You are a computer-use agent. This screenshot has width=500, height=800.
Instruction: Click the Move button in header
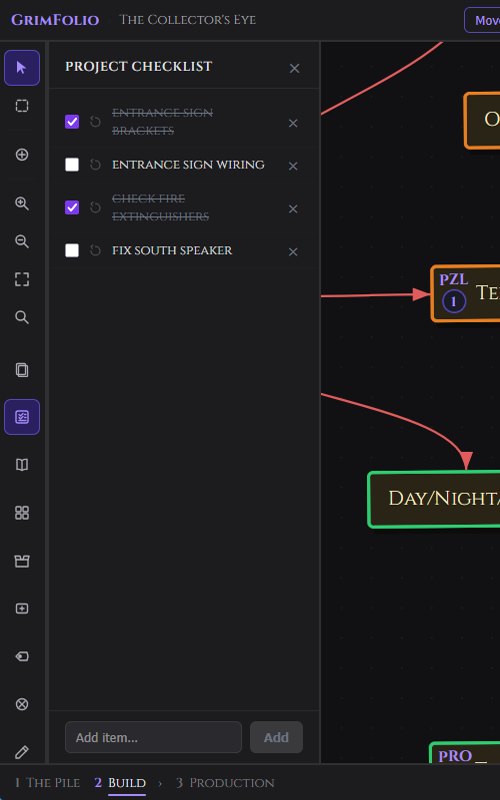click(x=482, y=20)
